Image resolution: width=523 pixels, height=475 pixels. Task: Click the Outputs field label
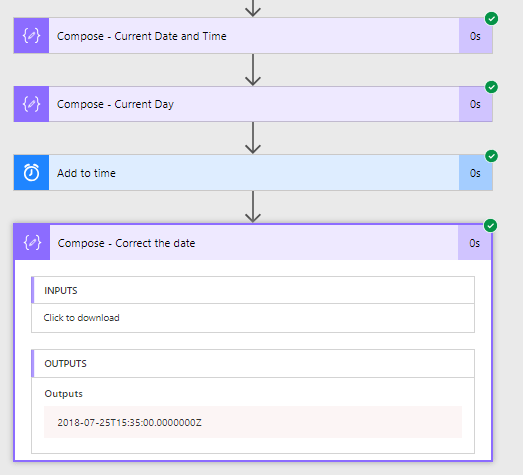(x=63, y=394)
